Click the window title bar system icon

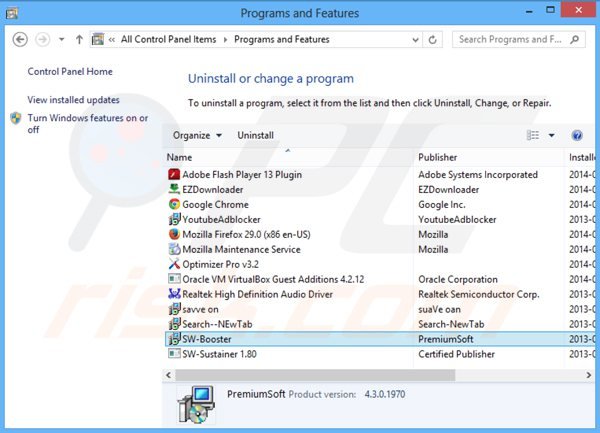(x=11, y=13)
